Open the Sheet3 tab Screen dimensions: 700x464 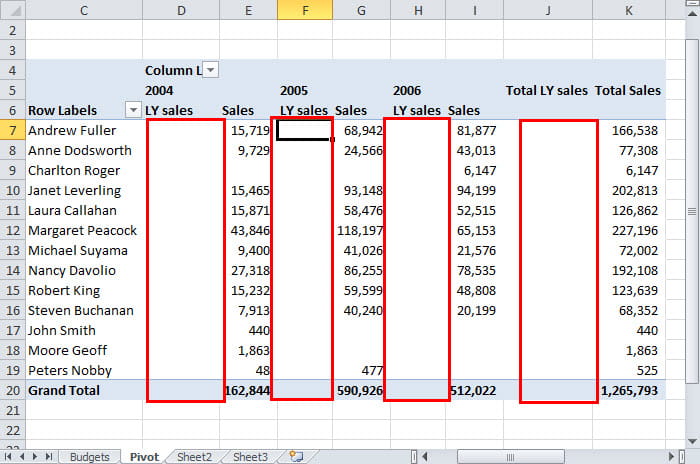click(251, 456)
